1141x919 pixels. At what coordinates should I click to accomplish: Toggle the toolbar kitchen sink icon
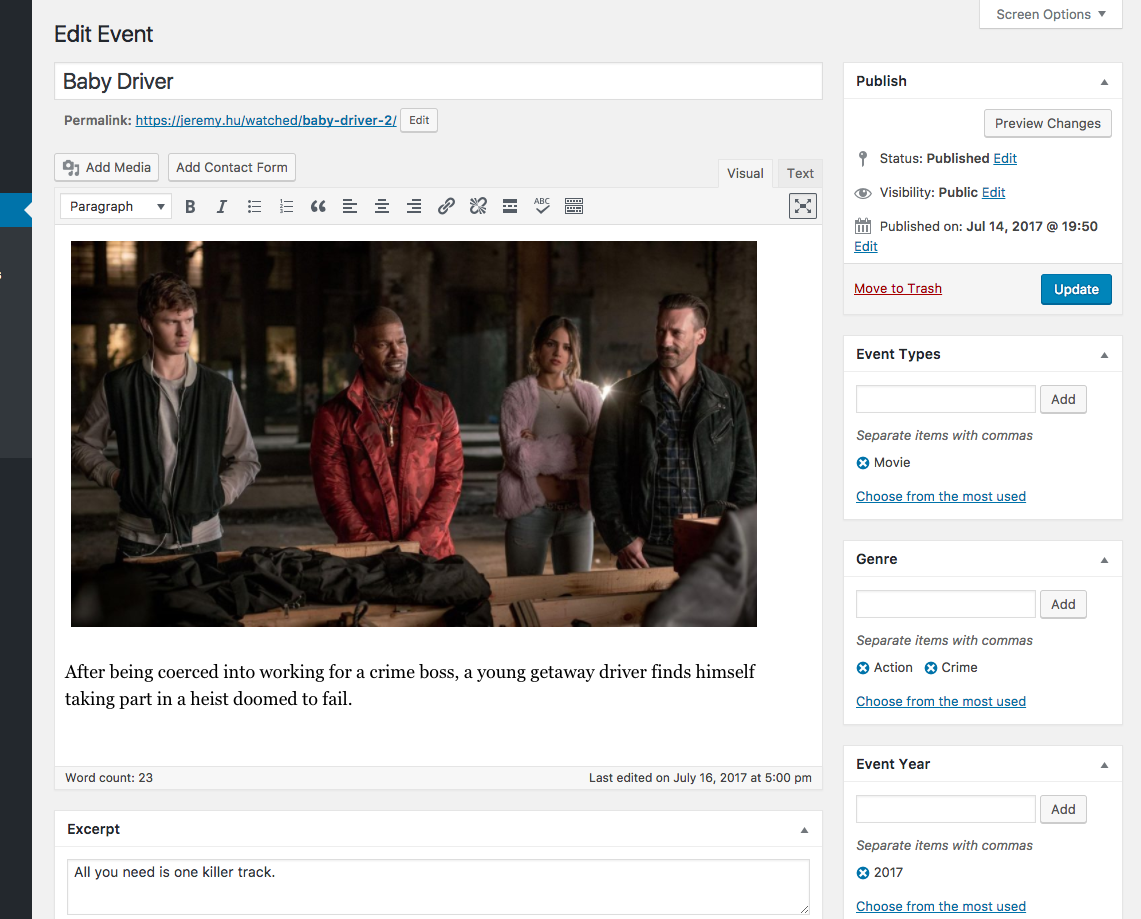coord(574,207)
